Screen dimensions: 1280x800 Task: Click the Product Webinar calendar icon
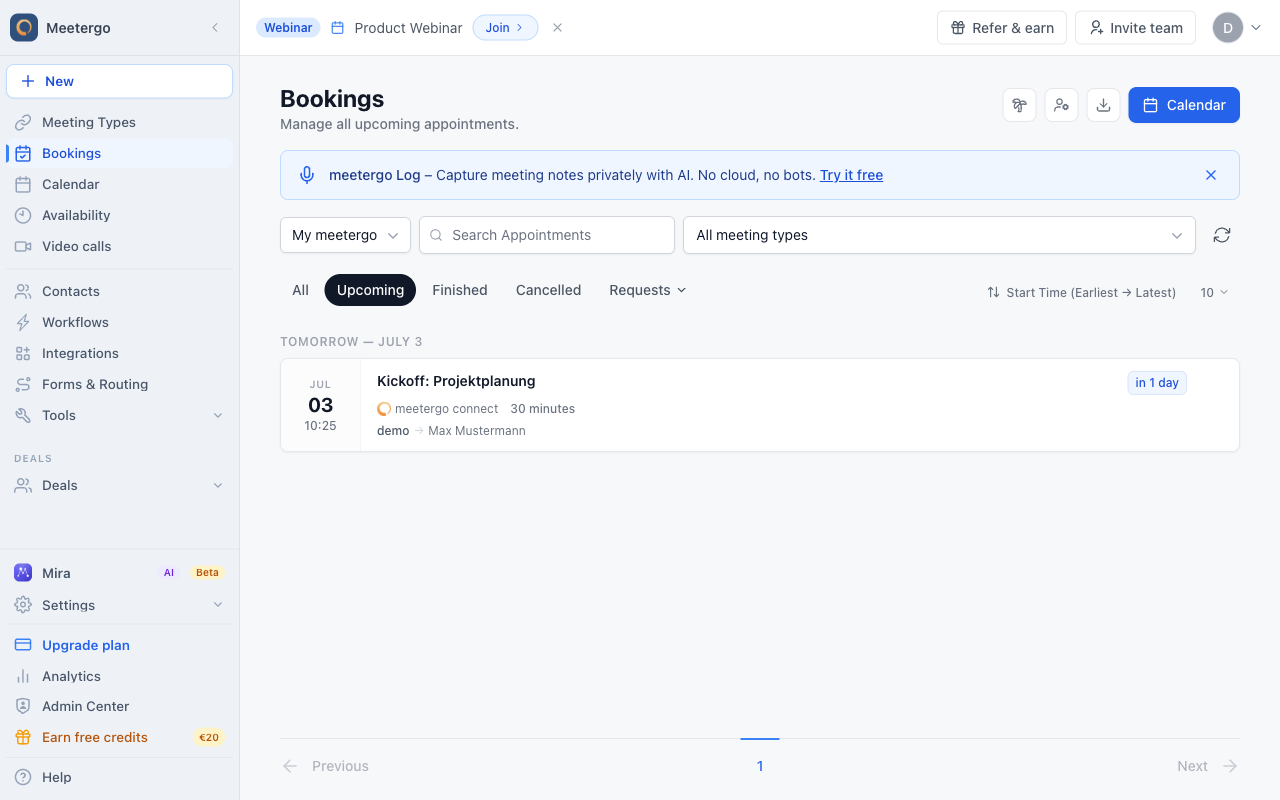(x=338, y=28)
